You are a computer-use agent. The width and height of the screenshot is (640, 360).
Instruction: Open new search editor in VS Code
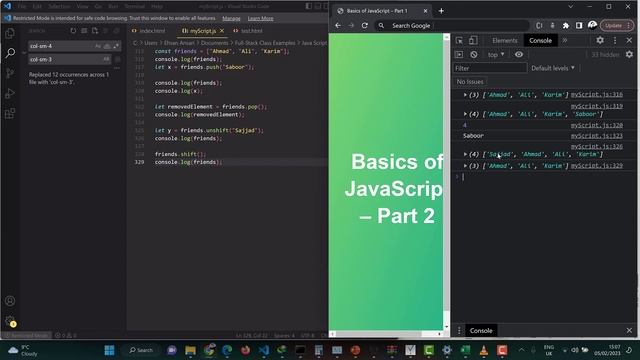point(95,31)
